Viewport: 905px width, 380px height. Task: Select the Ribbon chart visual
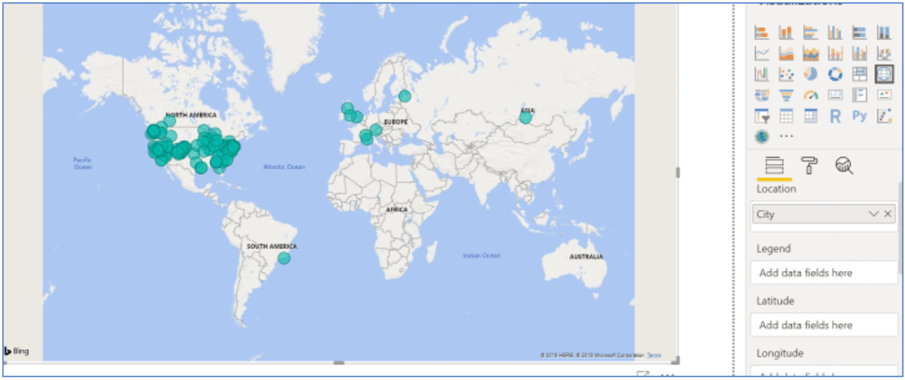pyautogui.click(x=884, y=54)
